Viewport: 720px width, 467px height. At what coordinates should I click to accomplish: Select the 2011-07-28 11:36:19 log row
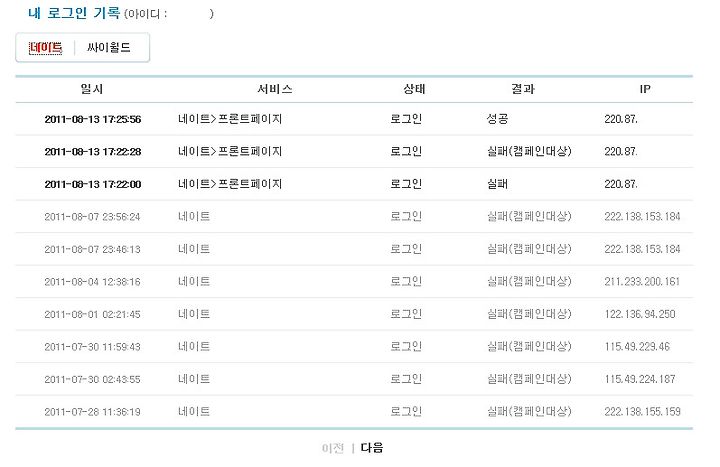point(354,412)
